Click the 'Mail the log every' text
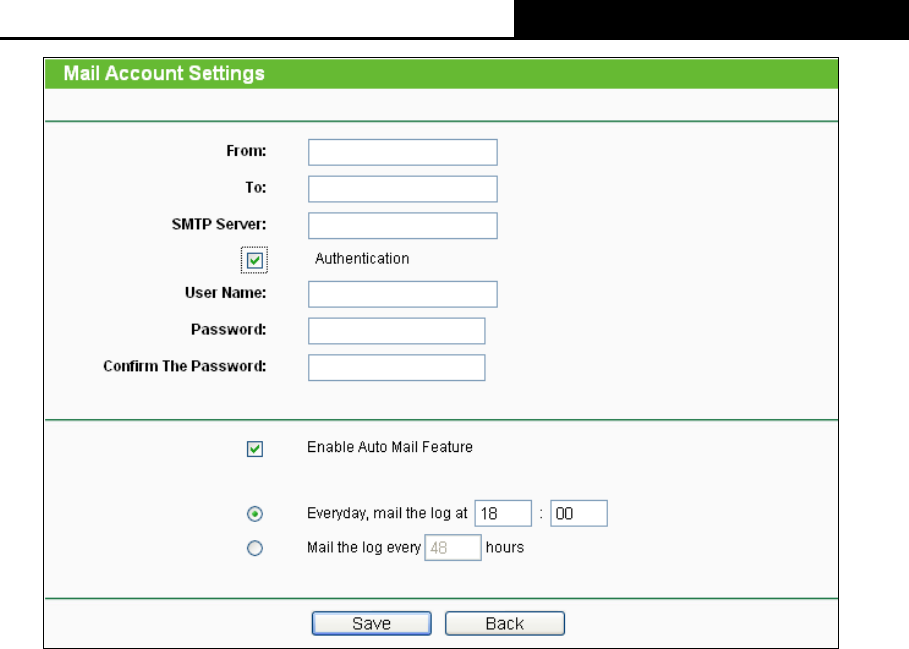Screen dimensions: 909x649 [x=363, y=548]
